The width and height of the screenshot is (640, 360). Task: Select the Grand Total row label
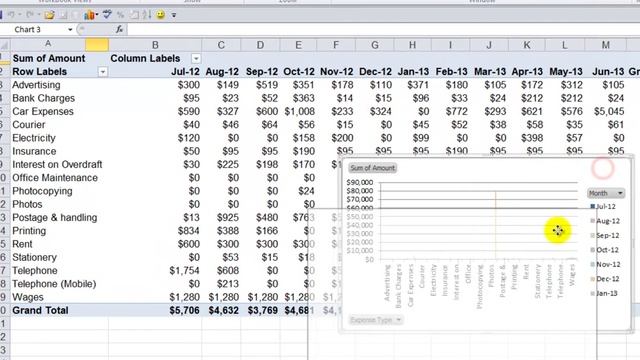59,310
